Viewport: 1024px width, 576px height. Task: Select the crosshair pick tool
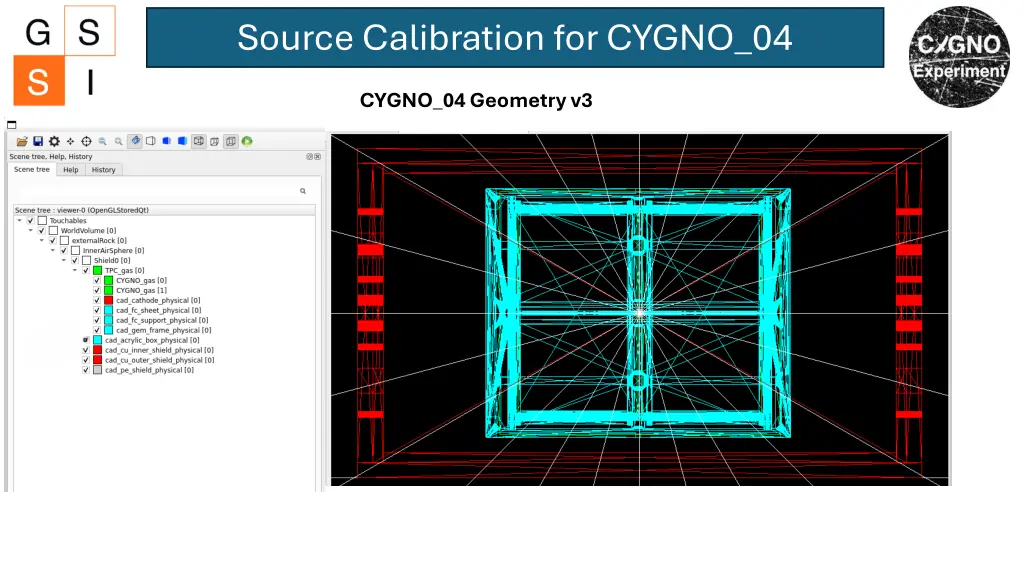pyautogui.click(x=86, y=142)
